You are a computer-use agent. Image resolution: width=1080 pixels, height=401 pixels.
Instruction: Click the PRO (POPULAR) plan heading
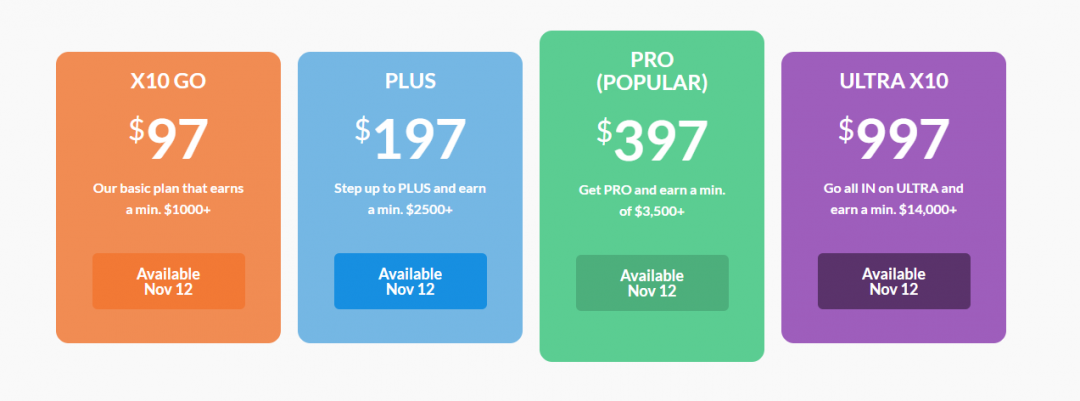click(652, 72)
